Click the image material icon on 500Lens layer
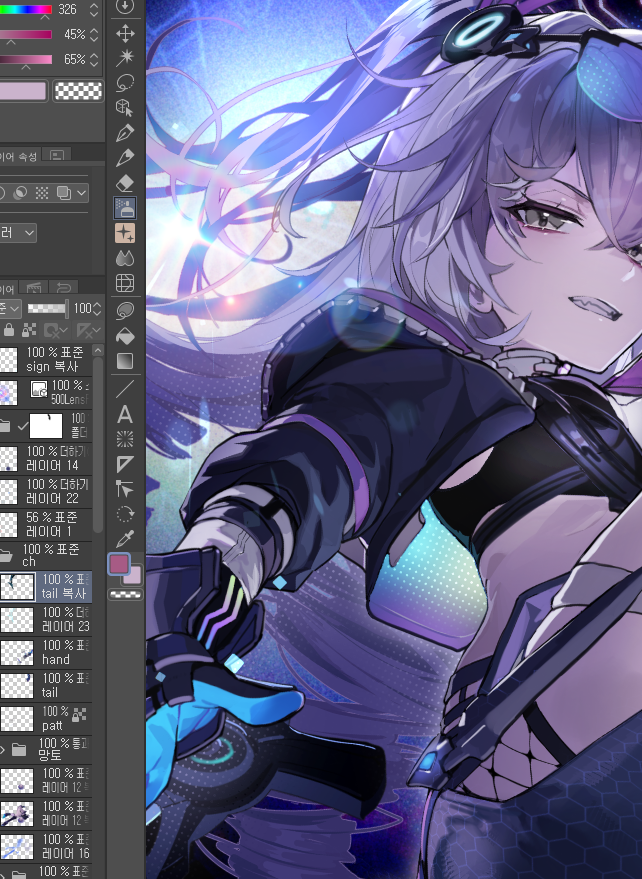Viewport: 642px width, 879px height. coord(39,389)
